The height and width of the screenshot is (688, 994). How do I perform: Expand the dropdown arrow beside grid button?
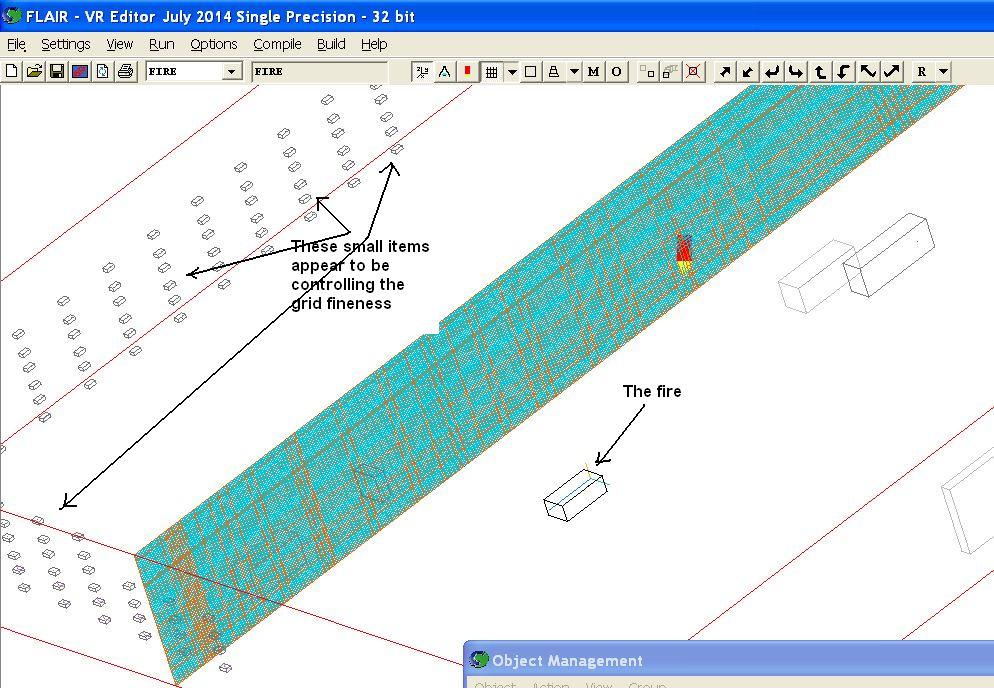tap(512, 71)
